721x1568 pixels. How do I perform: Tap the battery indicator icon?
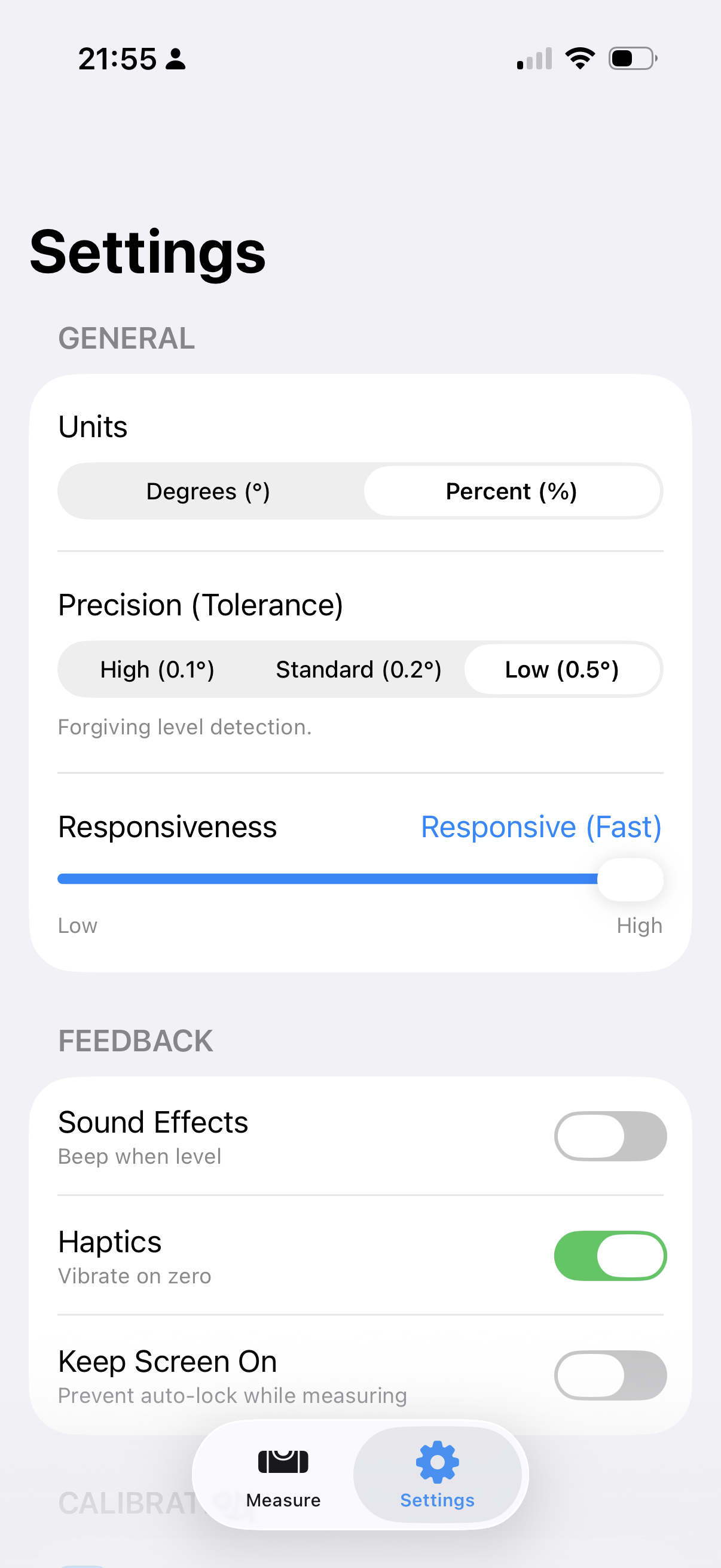[632, 59]
